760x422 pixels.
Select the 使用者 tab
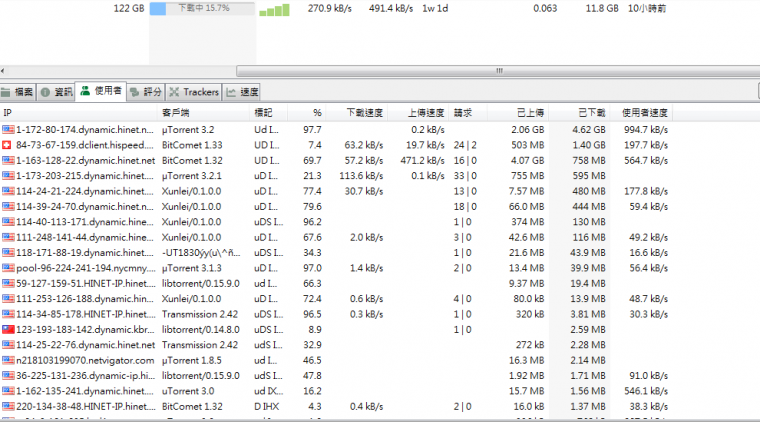click(101, 91)
